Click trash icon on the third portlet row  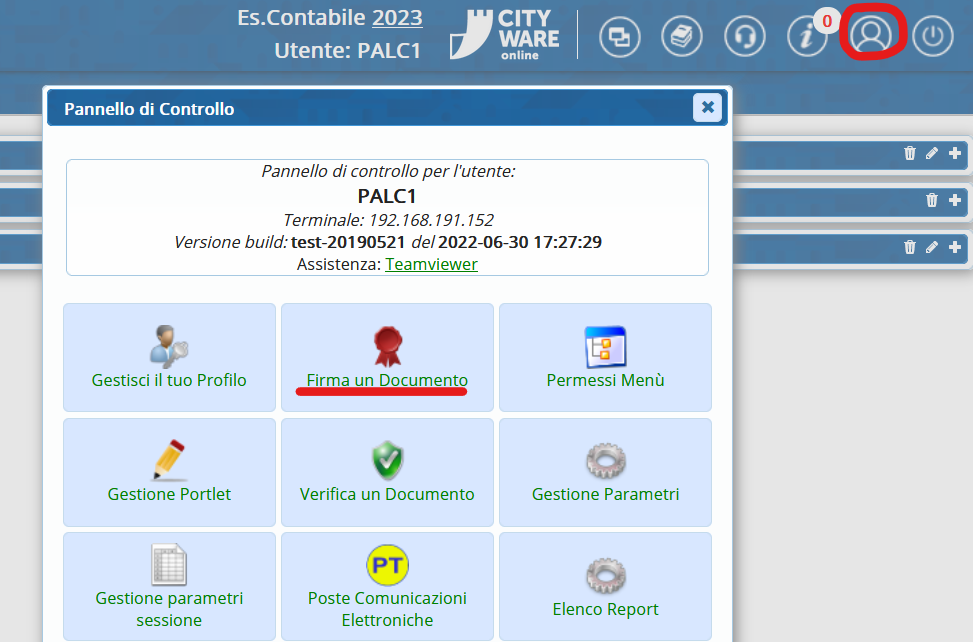click(910, 247)
